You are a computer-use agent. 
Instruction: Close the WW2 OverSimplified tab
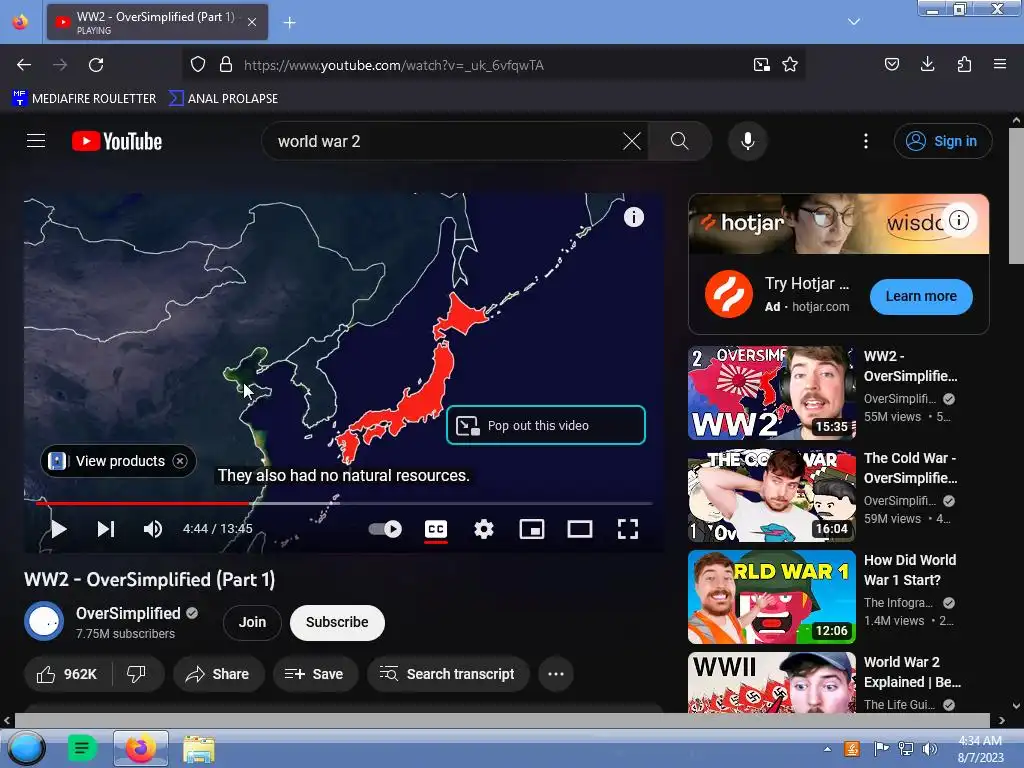point(252,22)
